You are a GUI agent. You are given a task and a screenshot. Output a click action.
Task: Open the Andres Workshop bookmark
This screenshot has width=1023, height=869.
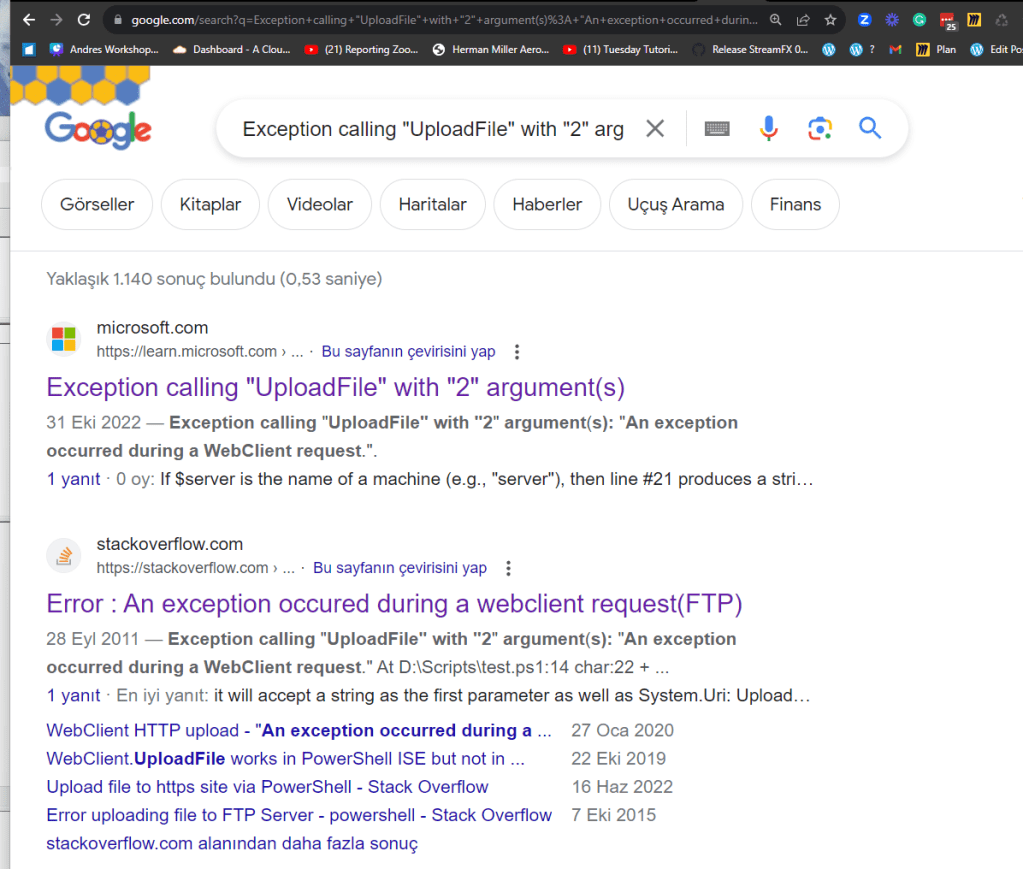[104, 50]
